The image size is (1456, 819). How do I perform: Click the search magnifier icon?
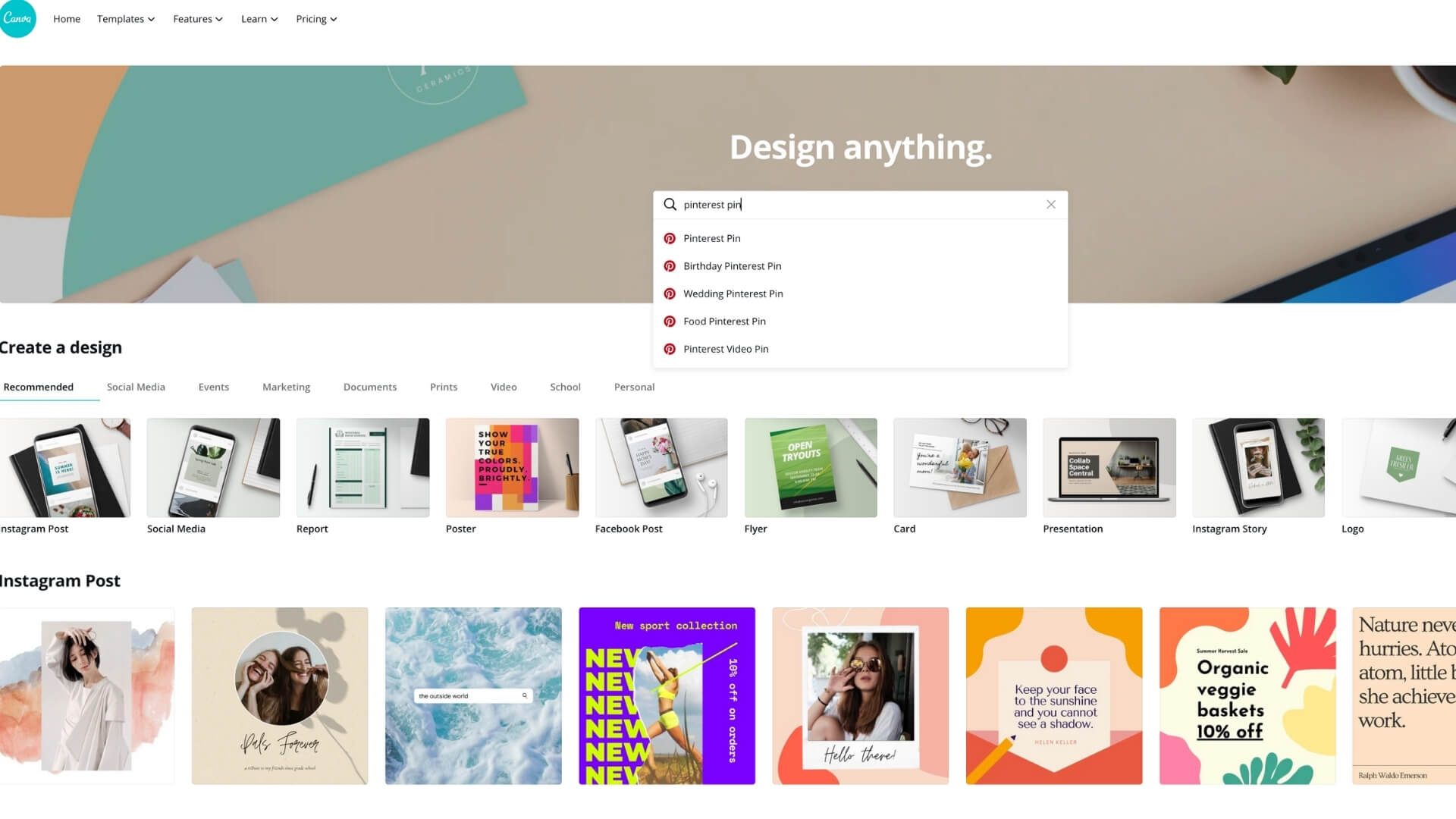670,205
